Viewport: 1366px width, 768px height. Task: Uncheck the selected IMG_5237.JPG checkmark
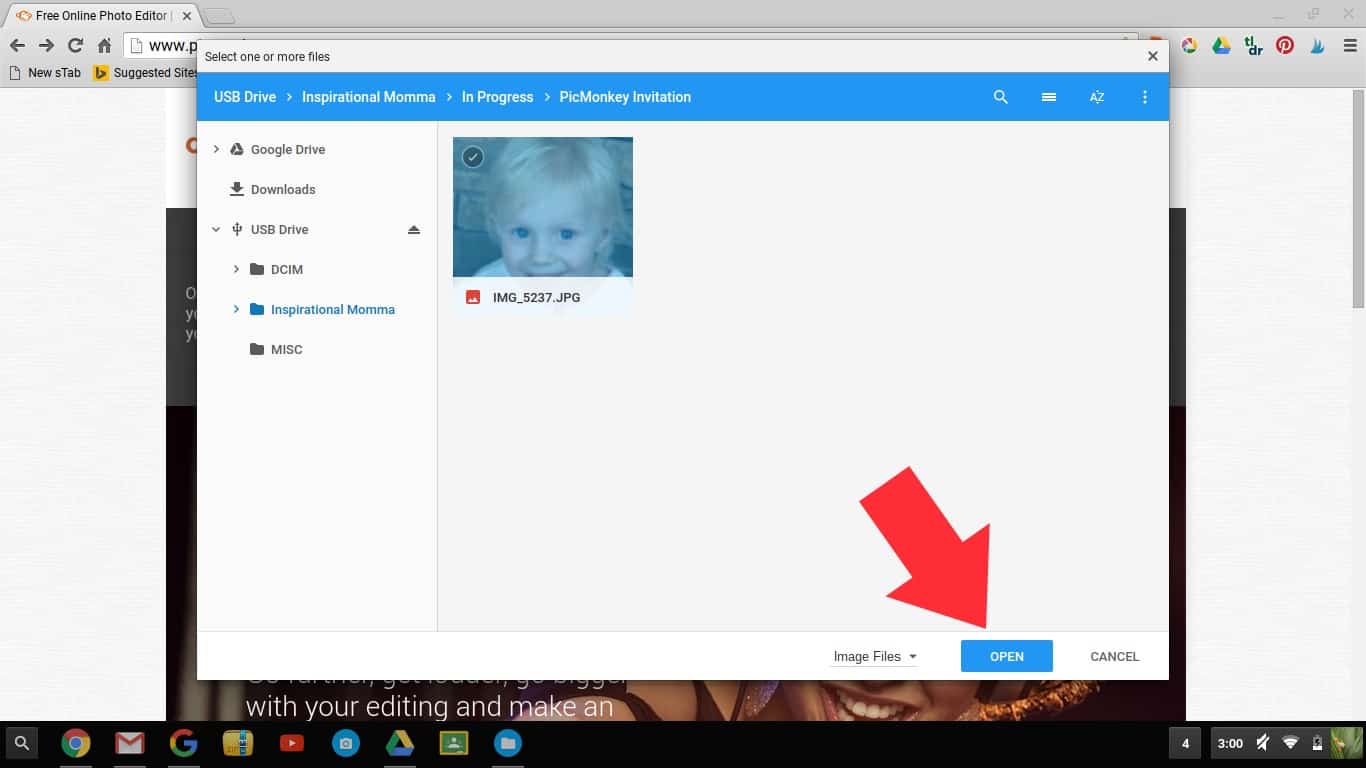[x=473, y=157]
